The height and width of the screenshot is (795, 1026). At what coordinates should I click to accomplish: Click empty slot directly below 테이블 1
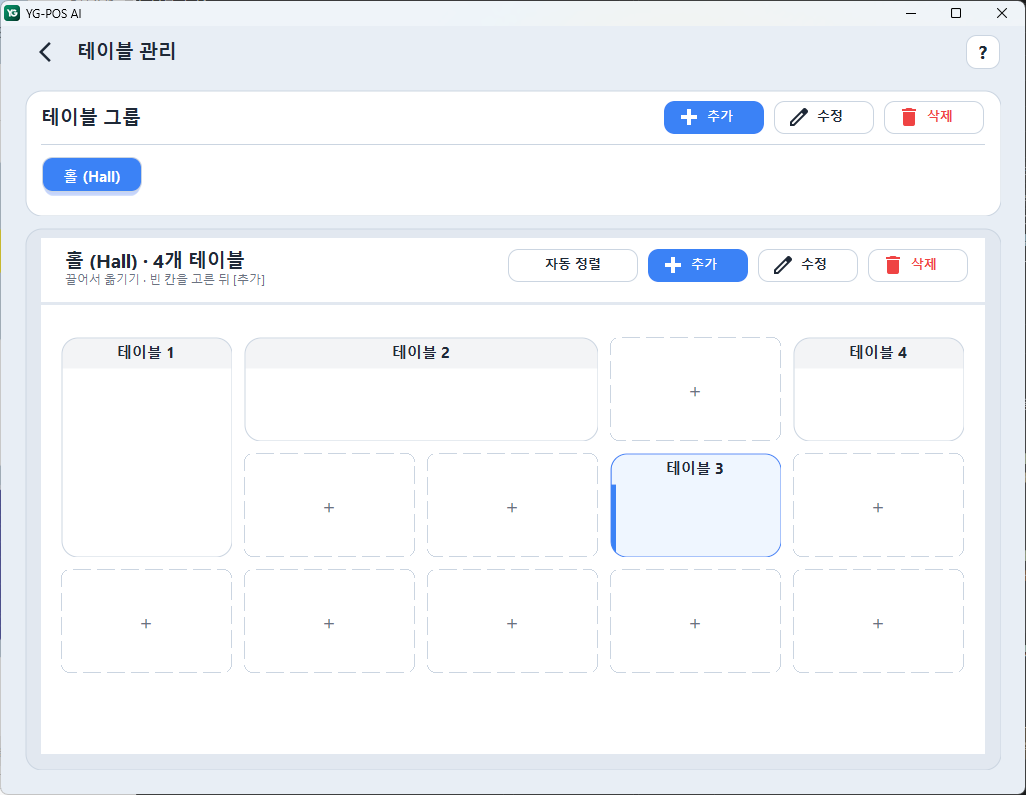[147, 620]
